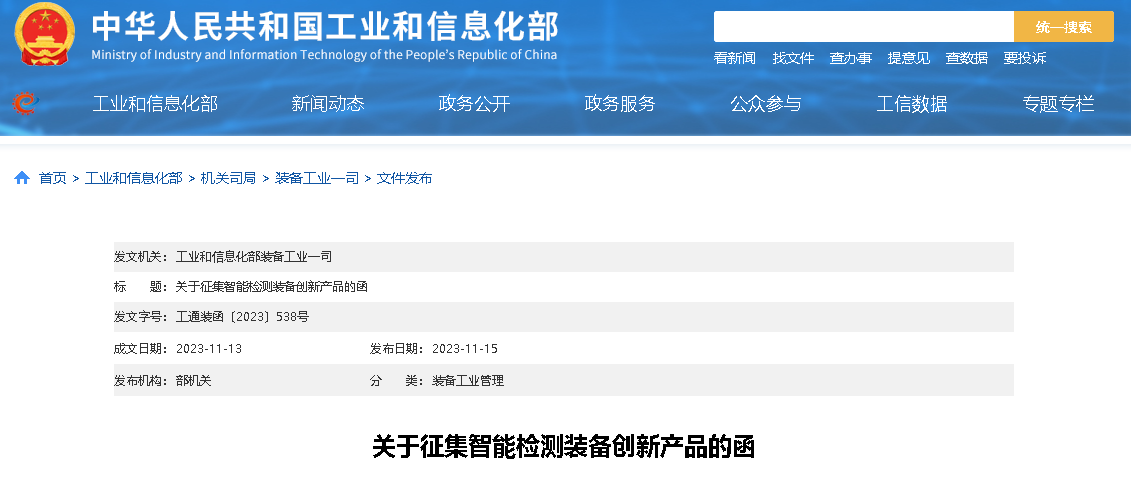Viewport: 1131px width, 482px height.
Task: Click breadcrumb link 文件发布
Action: pyautogui.click(x=405, y=178)
